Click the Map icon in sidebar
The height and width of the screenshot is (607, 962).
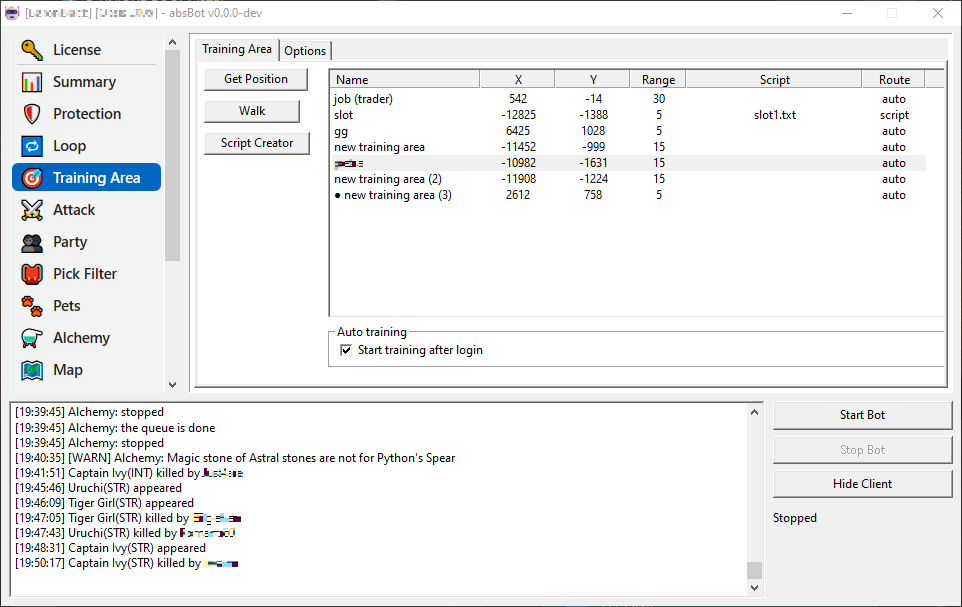(x=32, y=370)
